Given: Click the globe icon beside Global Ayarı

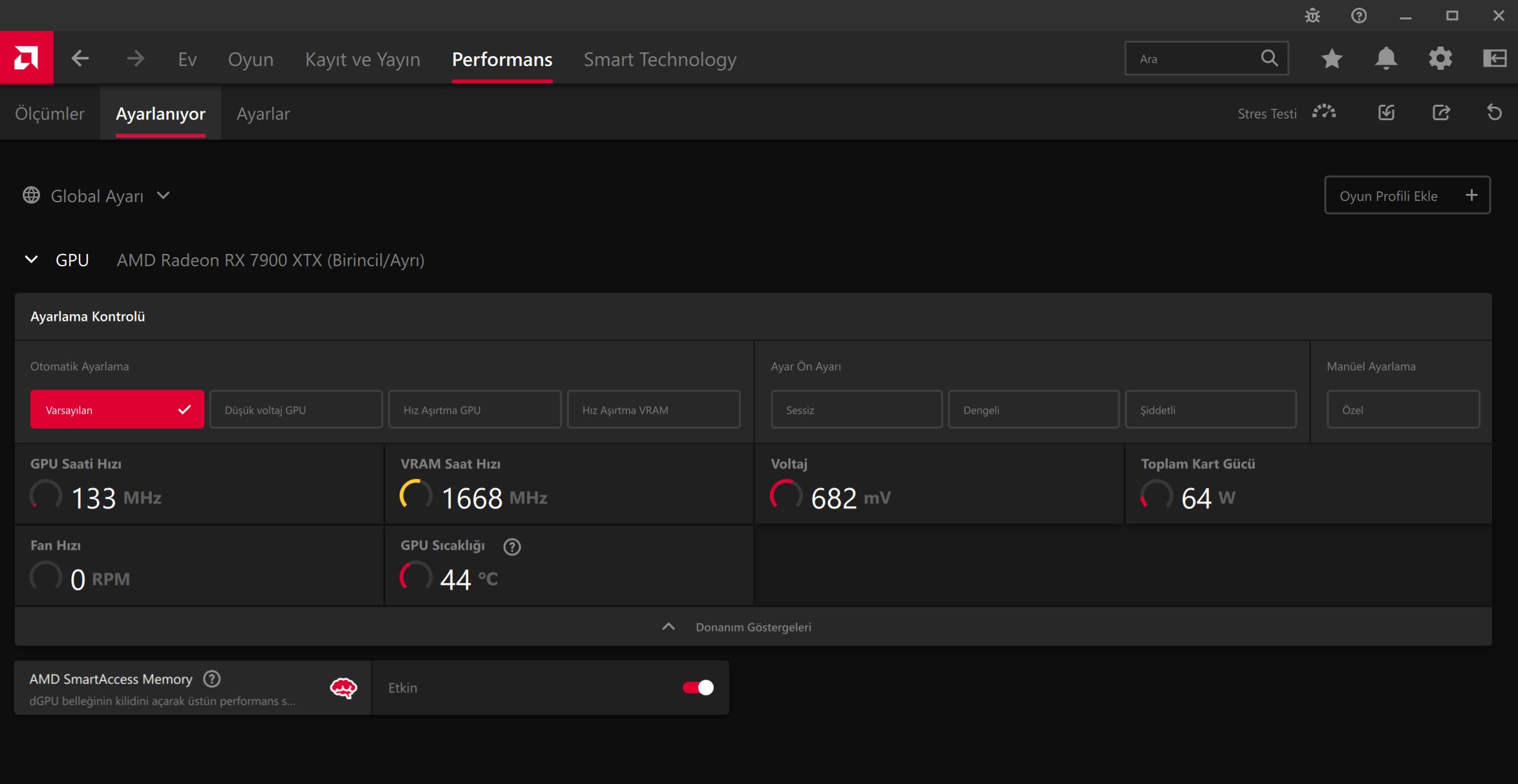Looking at the screenshot, I should pos(31,195).
